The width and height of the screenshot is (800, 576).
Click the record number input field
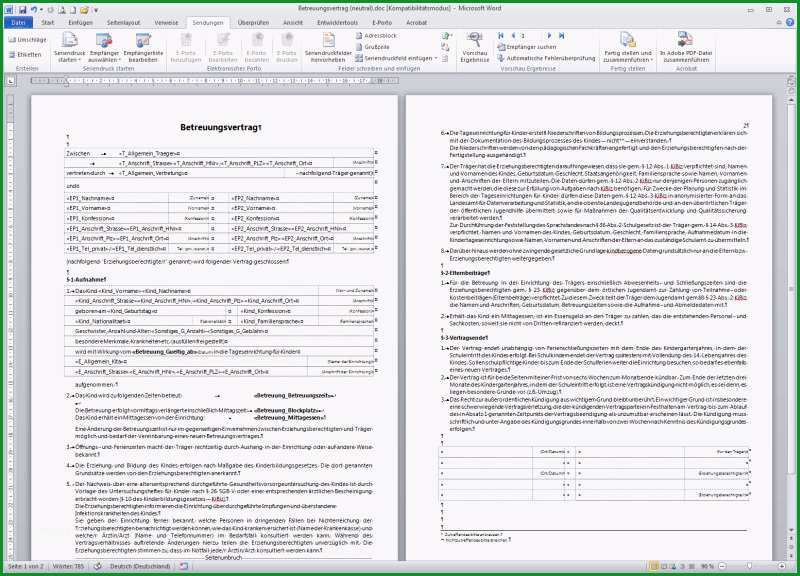tap(531, 36)
